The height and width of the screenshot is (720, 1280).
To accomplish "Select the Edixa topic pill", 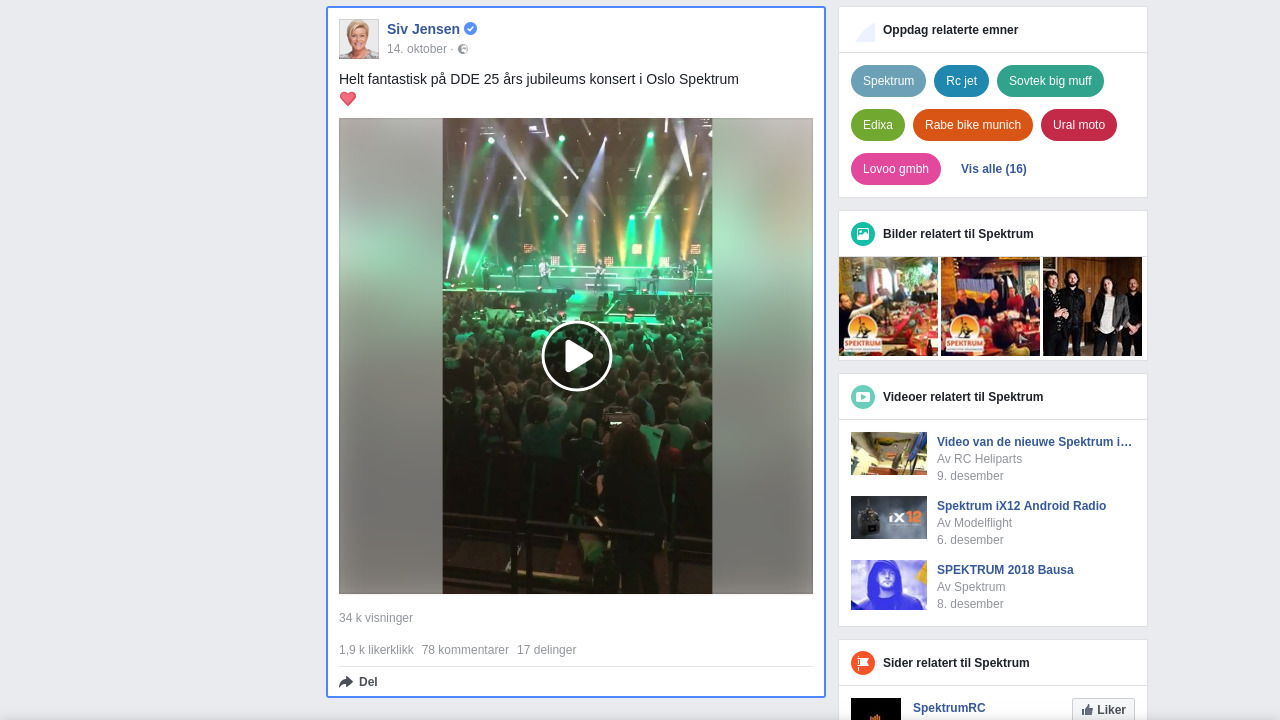I will click(878, 125).
